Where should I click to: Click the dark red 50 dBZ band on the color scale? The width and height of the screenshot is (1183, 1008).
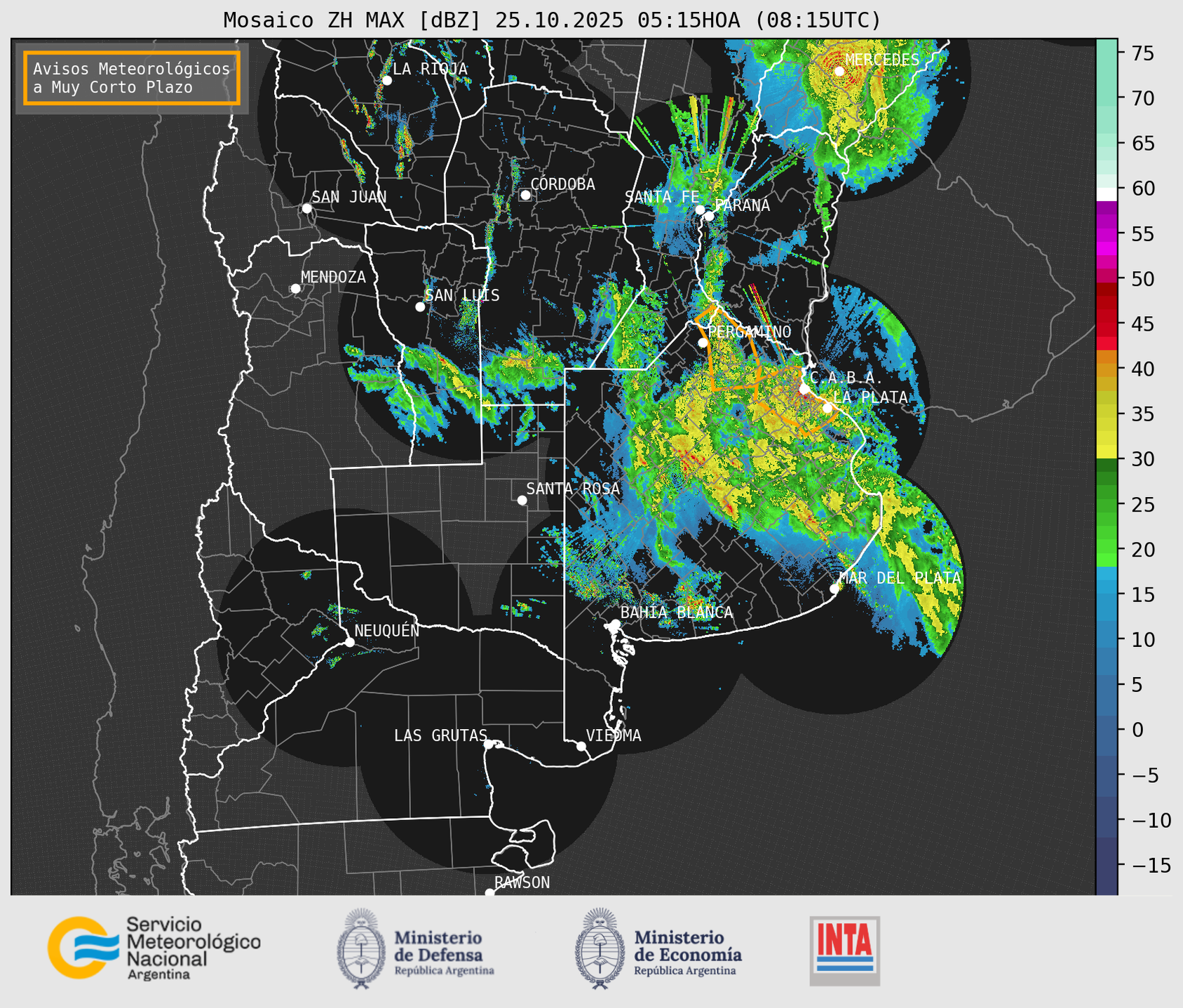pos(1107,288)
